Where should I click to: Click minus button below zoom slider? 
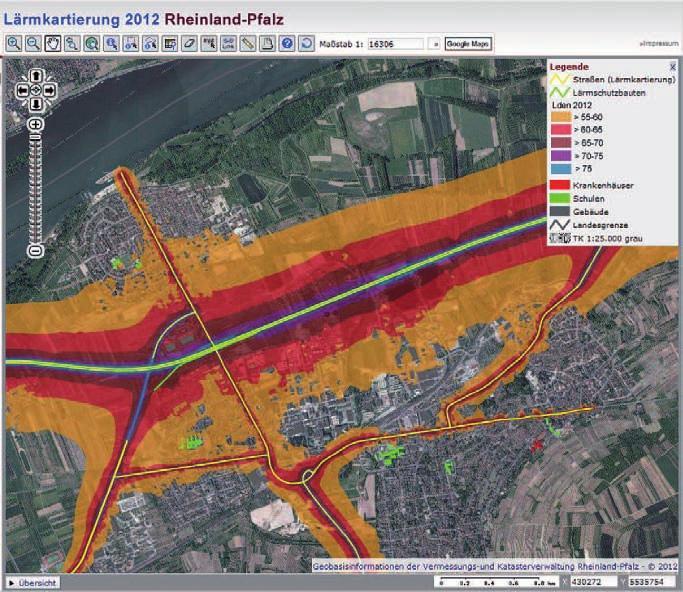(x=36, y=250)
